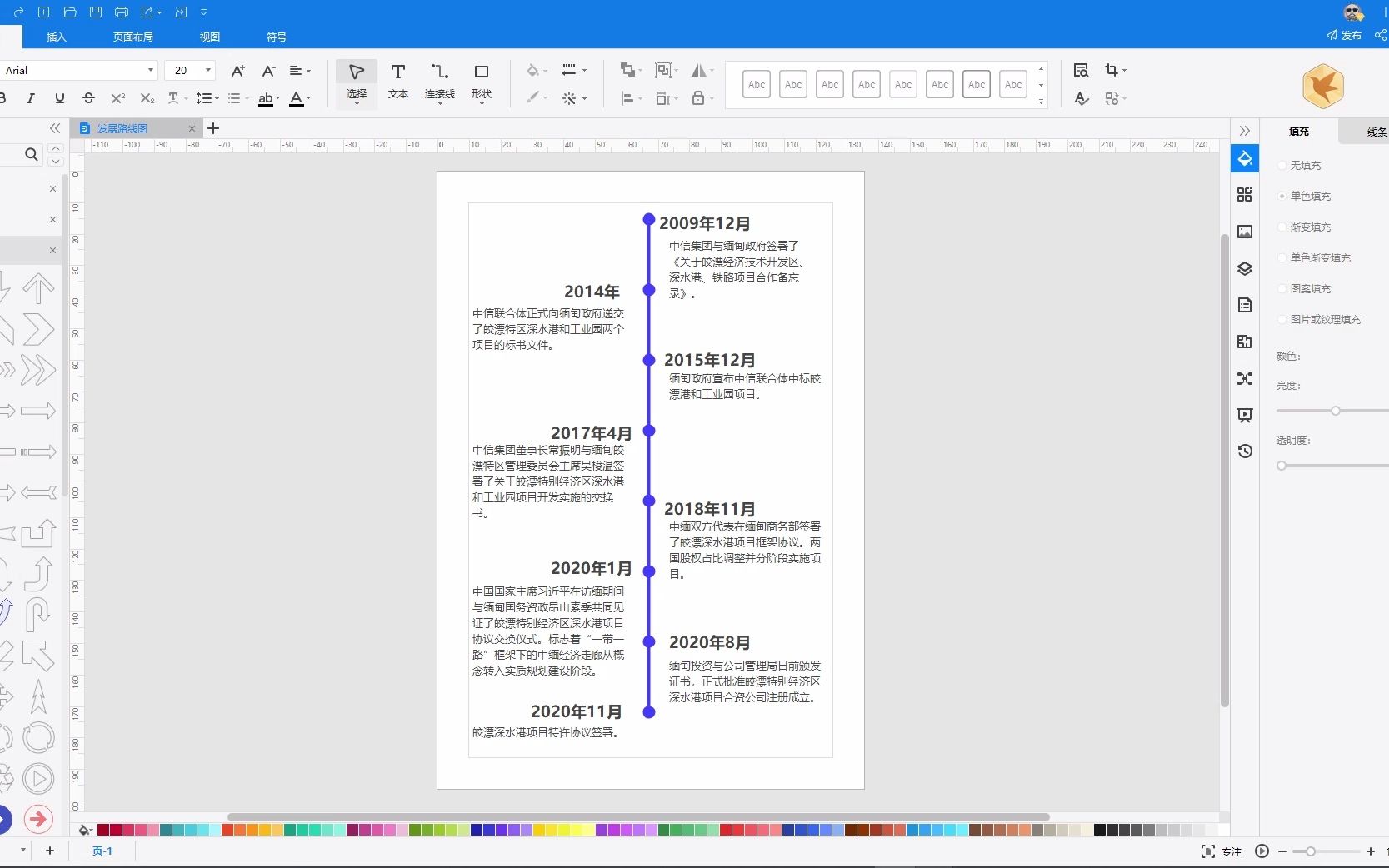Open the layers panel icon in right sidebar
This screenshot has width=1389, height=868.
pyautogui.click(x=1245, y=268)
